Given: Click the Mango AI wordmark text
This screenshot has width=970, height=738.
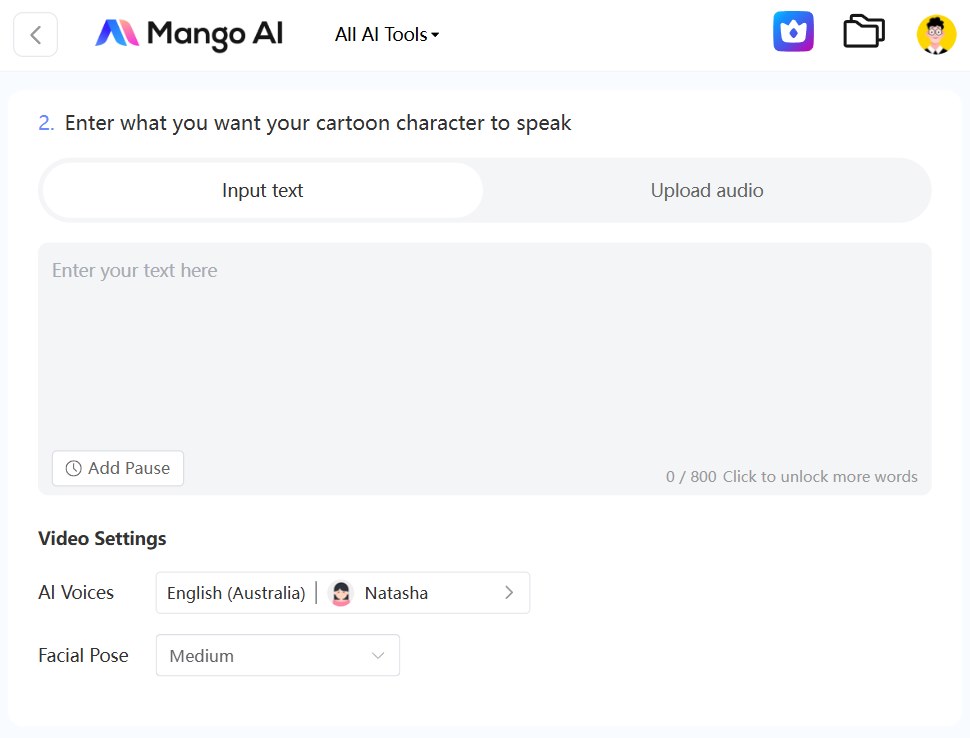Looking at the screenshot, I should 215,34.
